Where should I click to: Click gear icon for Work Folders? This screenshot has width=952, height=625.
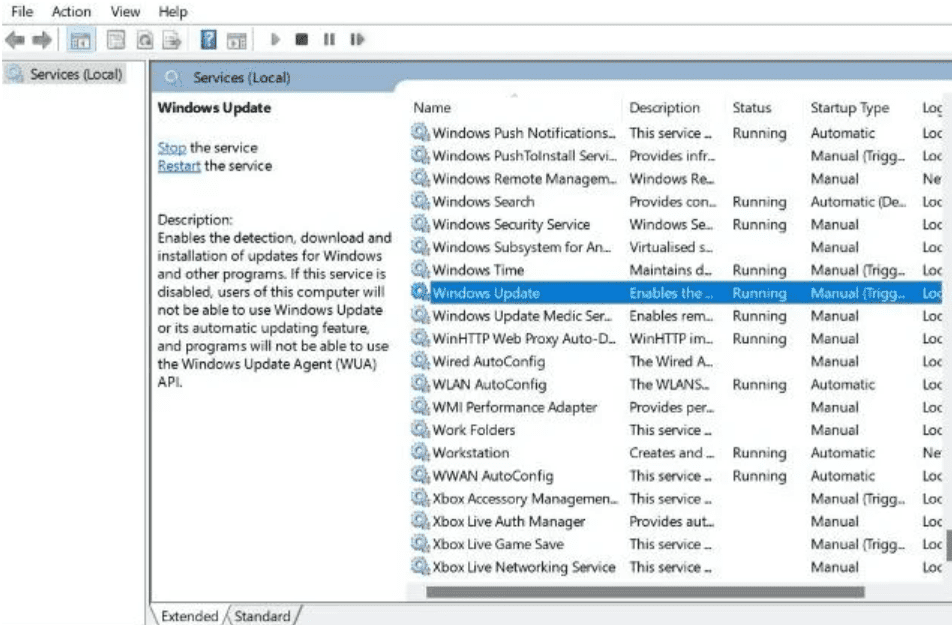[x=420, y=429]
